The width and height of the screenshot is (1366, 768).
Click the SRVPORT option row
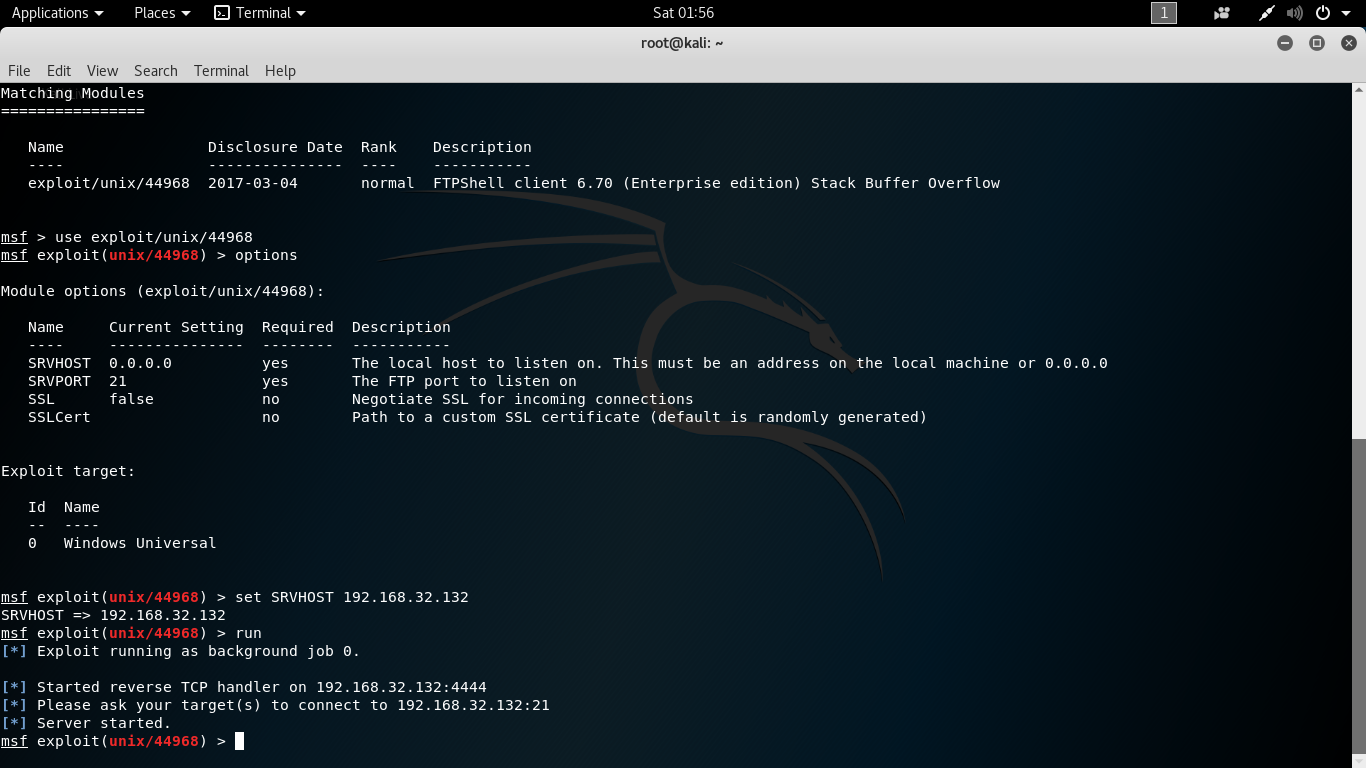(302, 381)
